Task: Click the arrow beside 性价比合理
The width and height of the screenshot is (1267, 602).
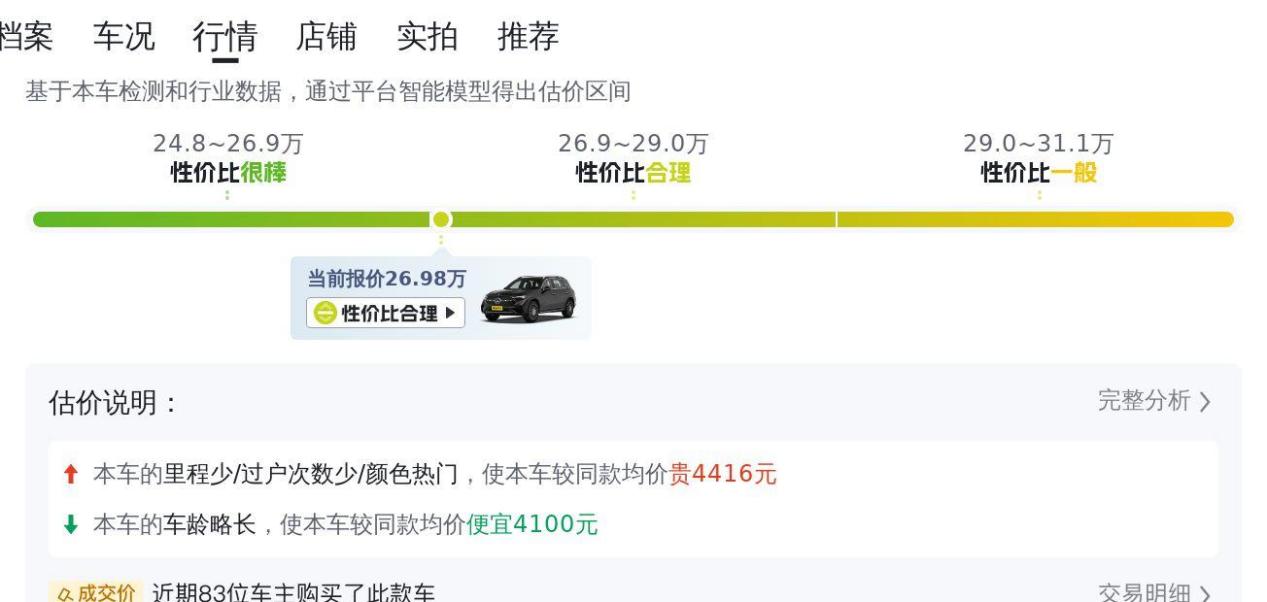Action: click(x=450, y=314)
